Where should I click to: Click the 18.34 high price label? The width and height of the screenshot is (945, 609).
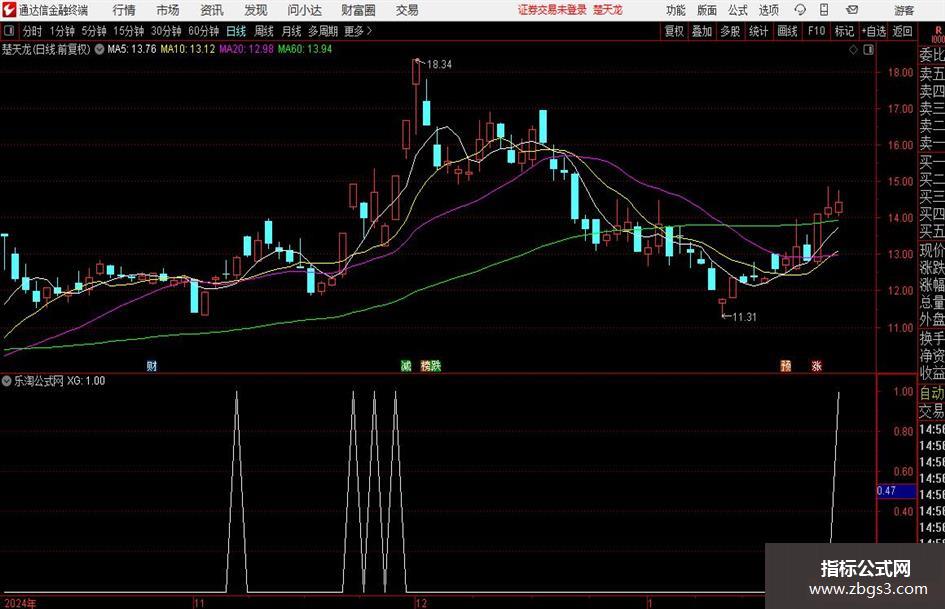pos(439,65)
